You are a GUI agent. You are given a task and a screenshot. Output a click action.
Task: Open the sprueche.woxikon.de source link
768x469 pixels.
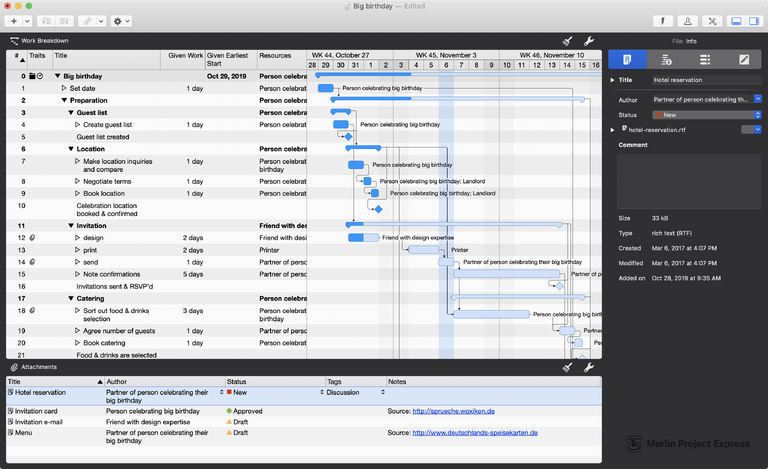455,411
